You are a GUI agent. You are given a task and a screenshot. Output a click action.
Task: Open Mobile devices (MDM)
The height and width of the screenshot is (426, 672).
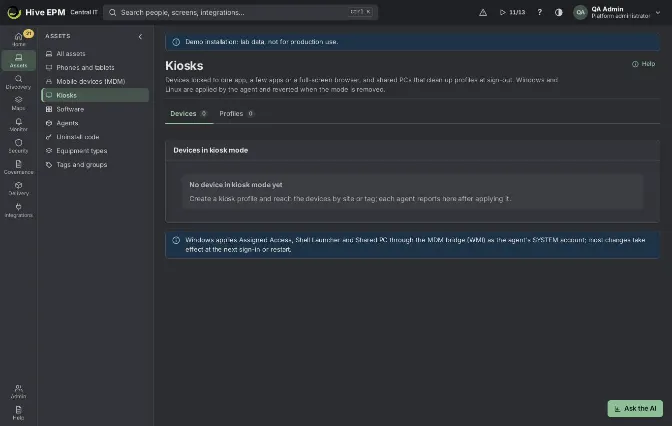pyautogui.click(x=95, y=81)
